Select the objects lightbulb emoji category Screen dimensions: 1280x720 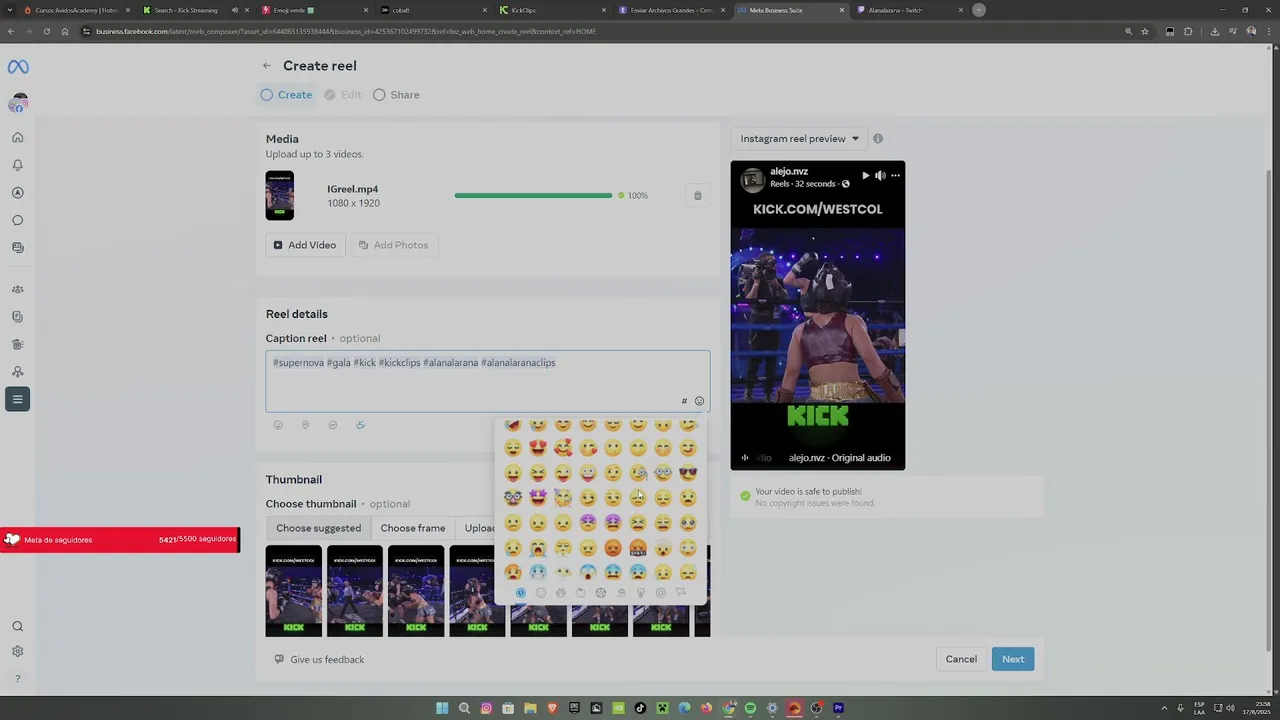[x=641, y=593]
